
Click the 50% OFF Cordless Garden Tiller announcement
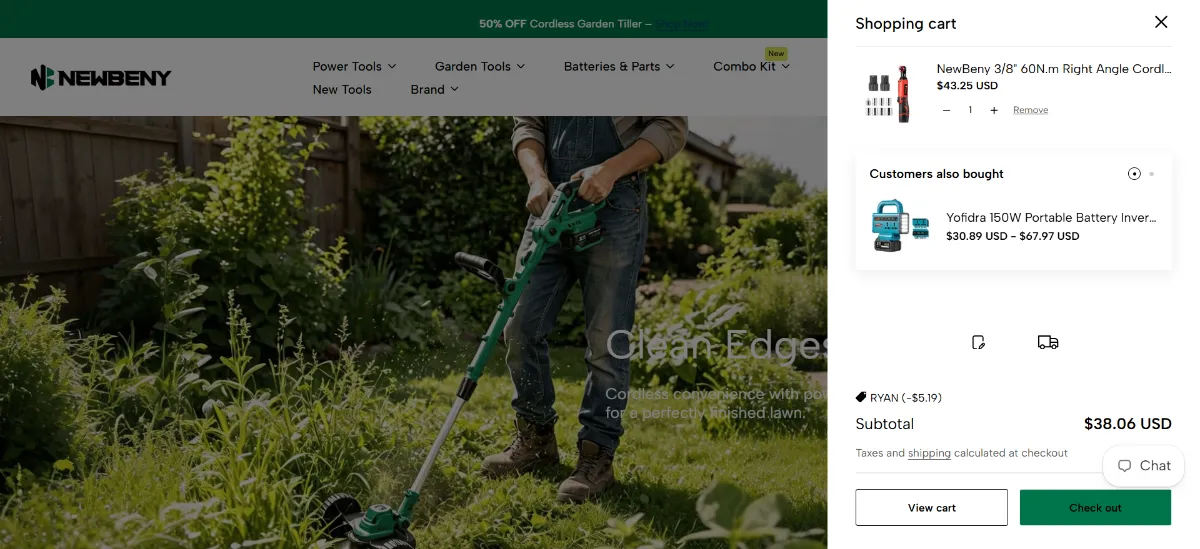click(x=565, y=24)
